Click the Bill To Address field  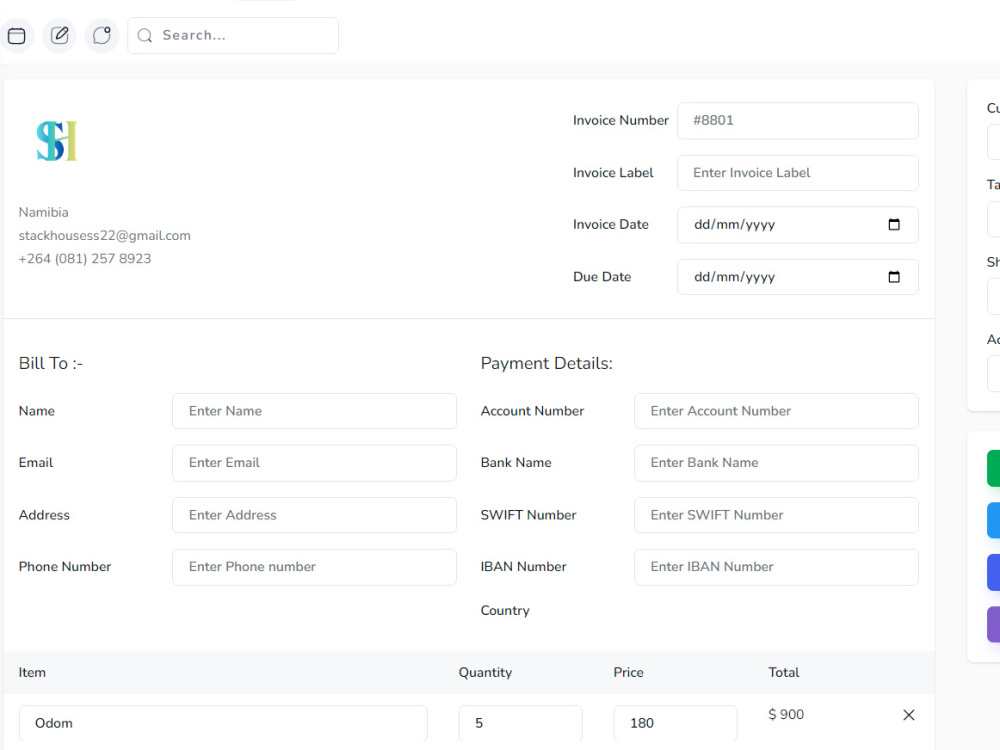[x=314, y=515]
